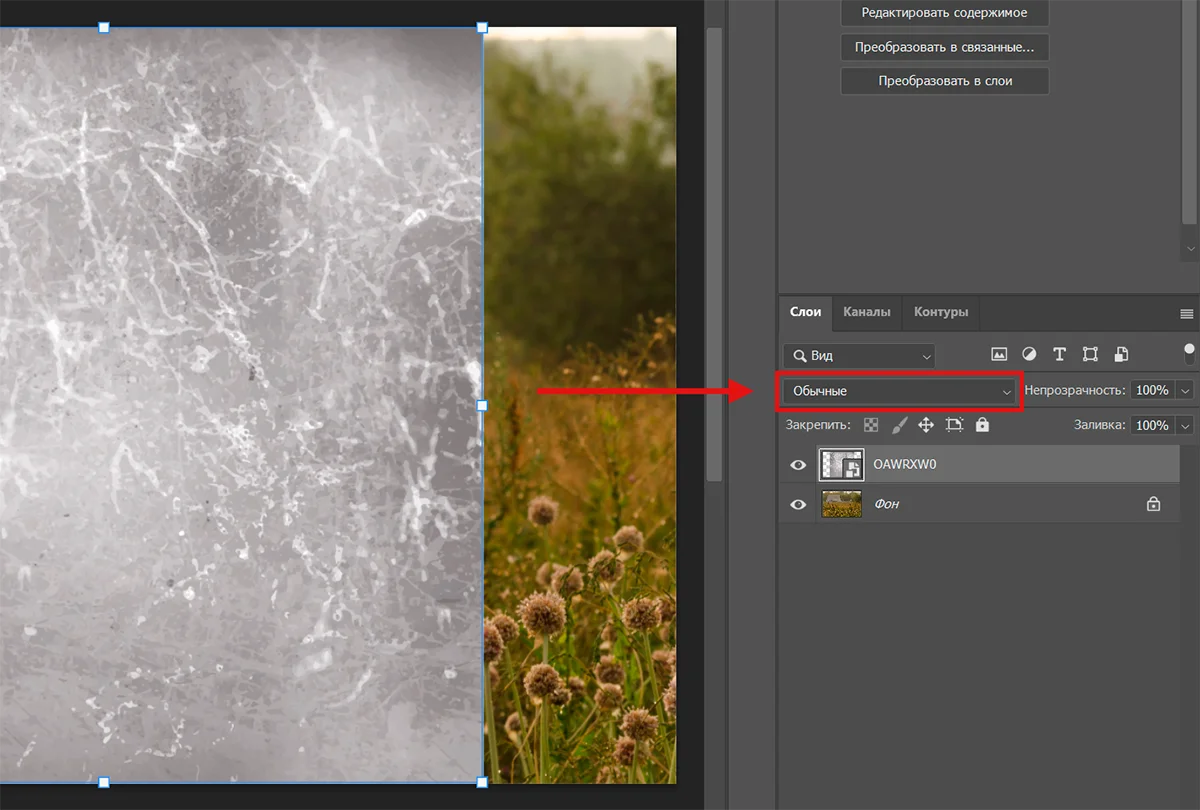This screenshot has height=810, width=1200.
Task: Click the OAWRXW0 layer name
Action: point(905,465)
